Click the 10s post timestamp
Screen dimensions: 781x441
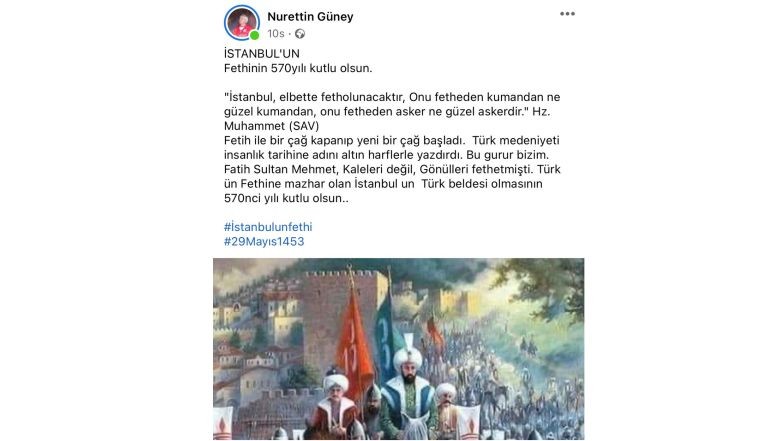[x=275, y=33]
